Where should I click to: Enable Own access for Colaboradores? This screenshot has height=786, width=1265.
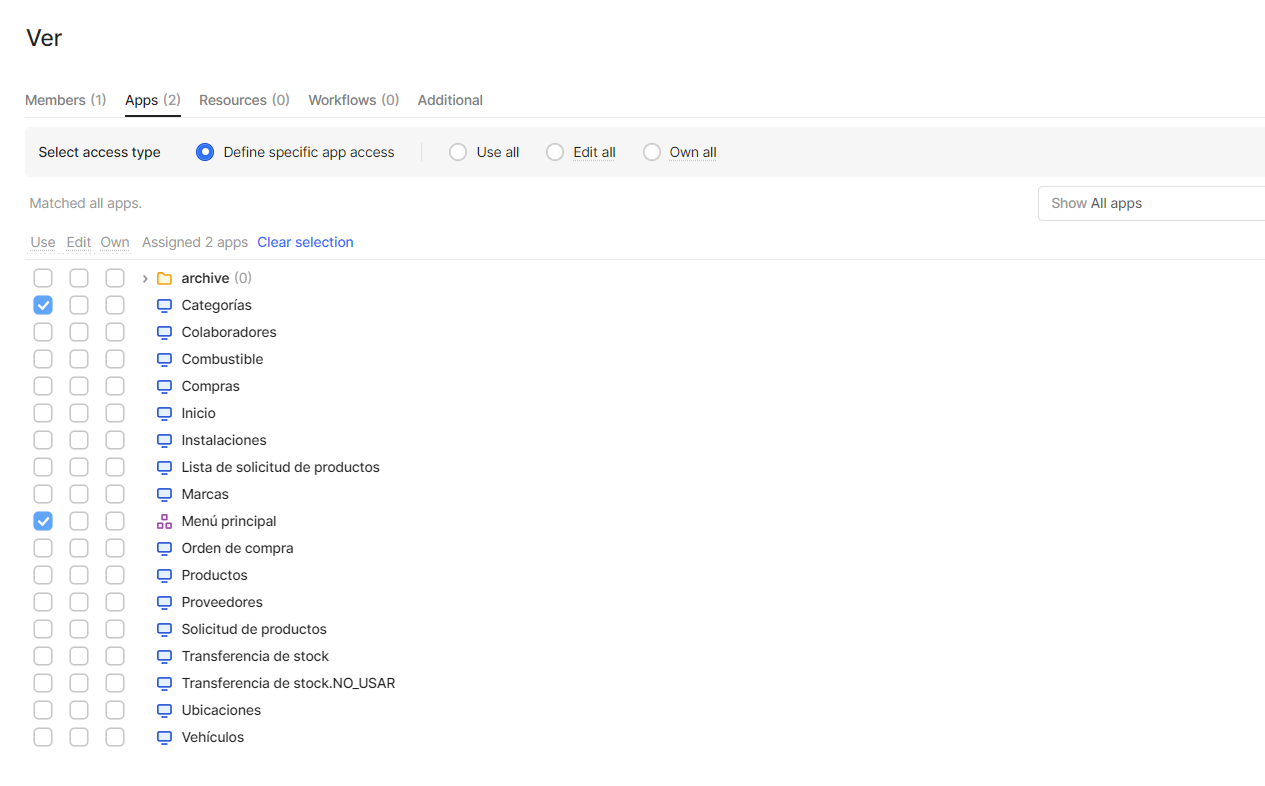[x=115, y=332]
